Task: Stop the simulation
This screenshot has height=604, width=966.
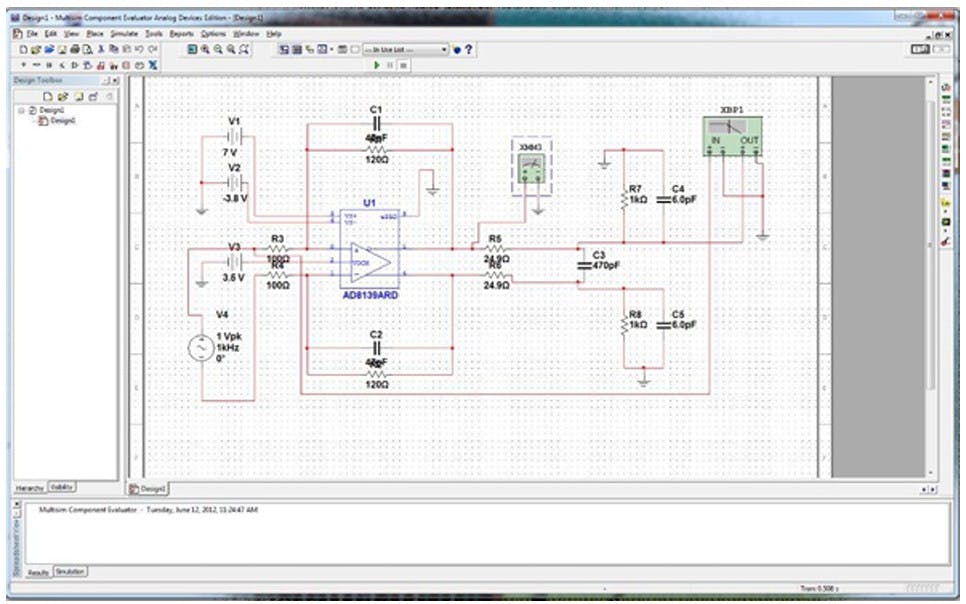Action: pyautogui.click(x=403, y=65)
